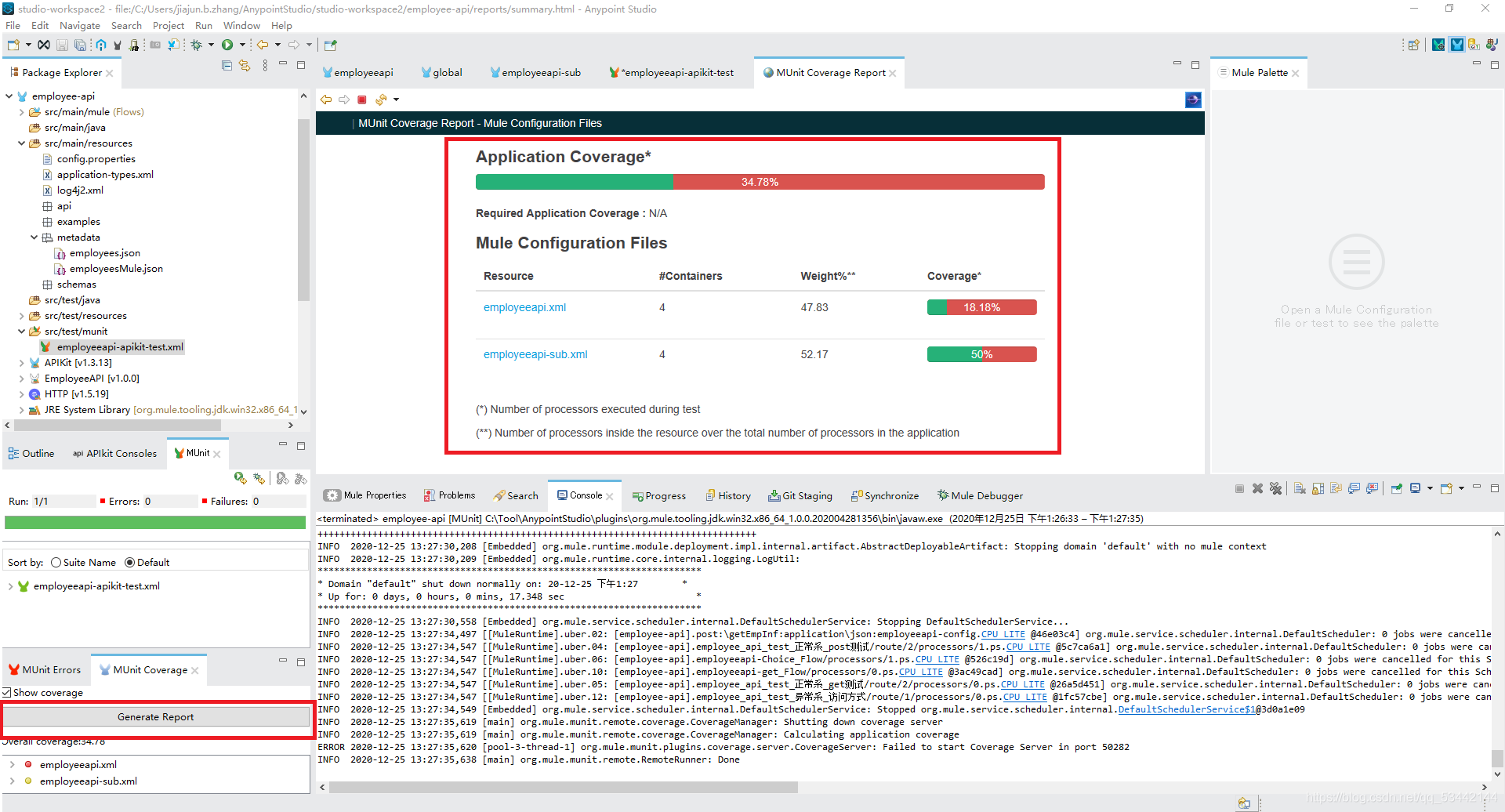Switch to the Problems tab
Viewport: 1505px width, 812px height.
click(x=449, y=495)
